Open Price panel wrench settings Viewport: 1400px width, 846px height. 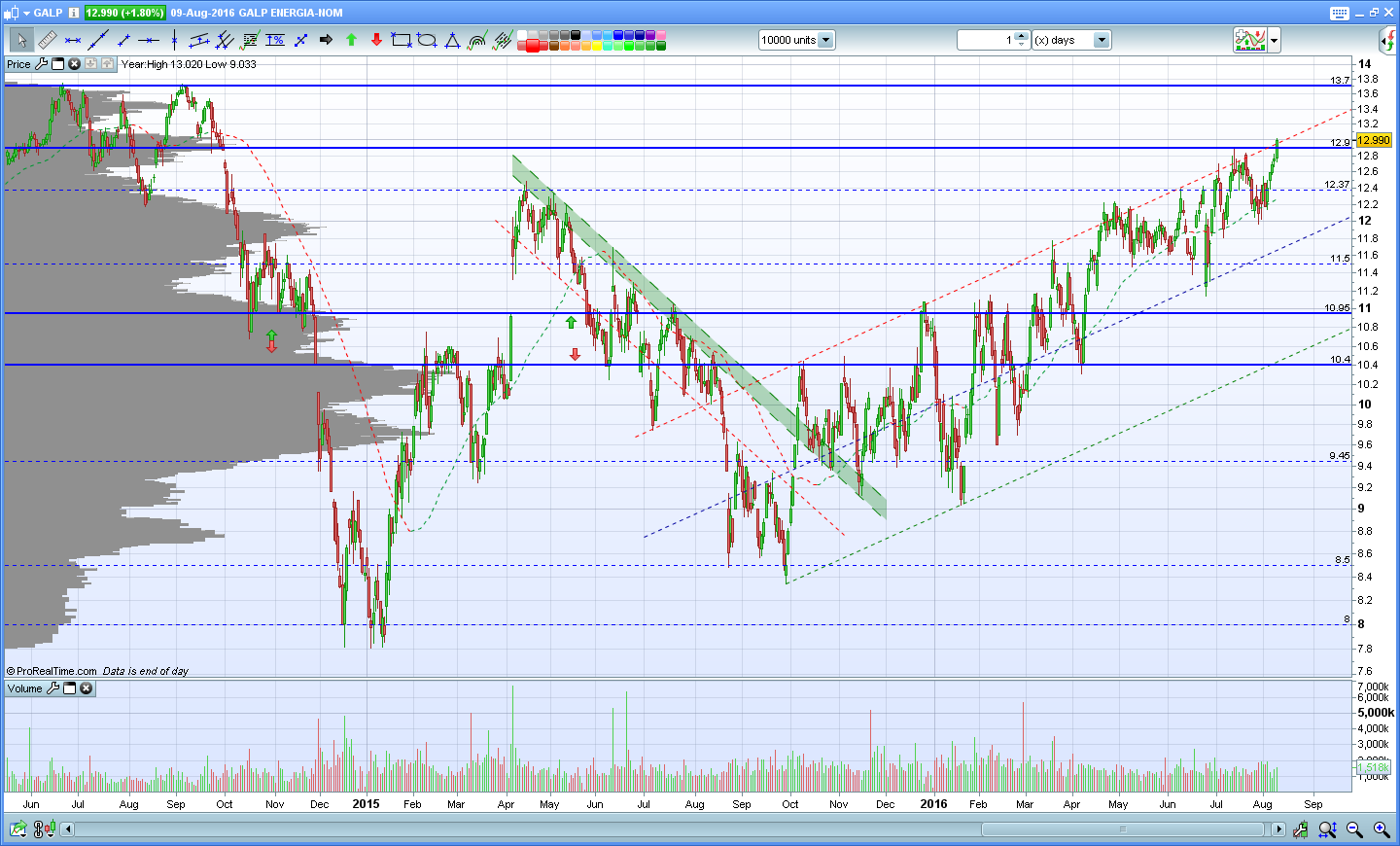[42, 64]
